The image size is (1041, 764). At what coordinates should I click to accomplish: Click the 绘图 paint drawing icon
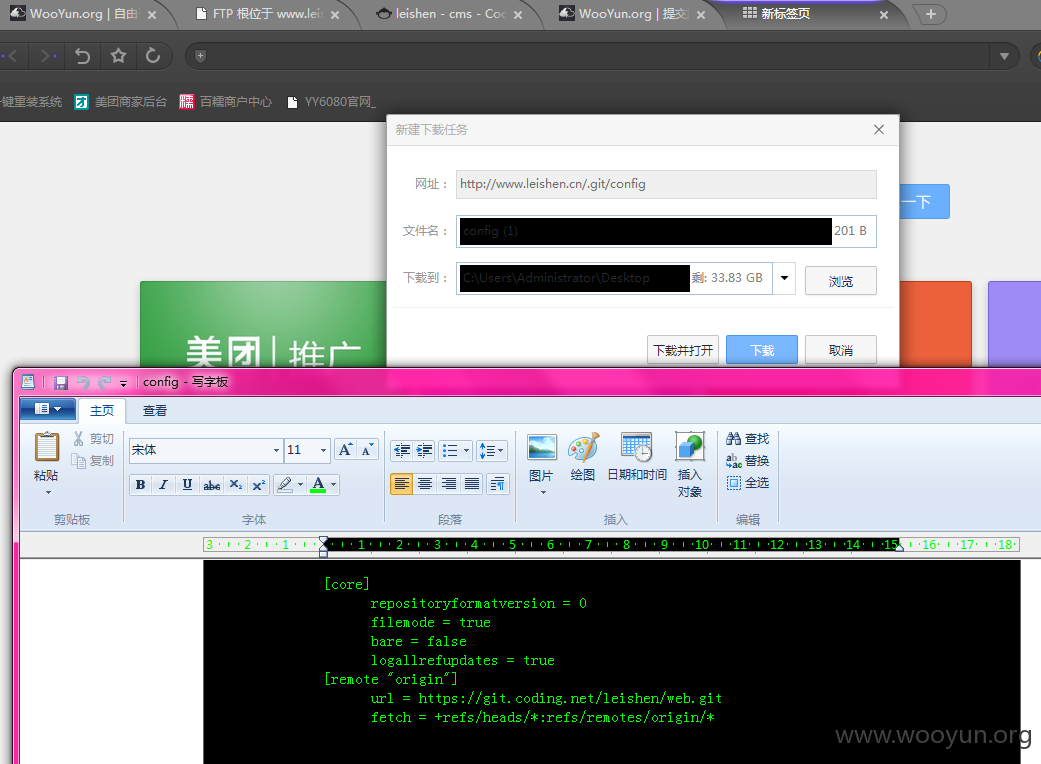pos(583,457)
